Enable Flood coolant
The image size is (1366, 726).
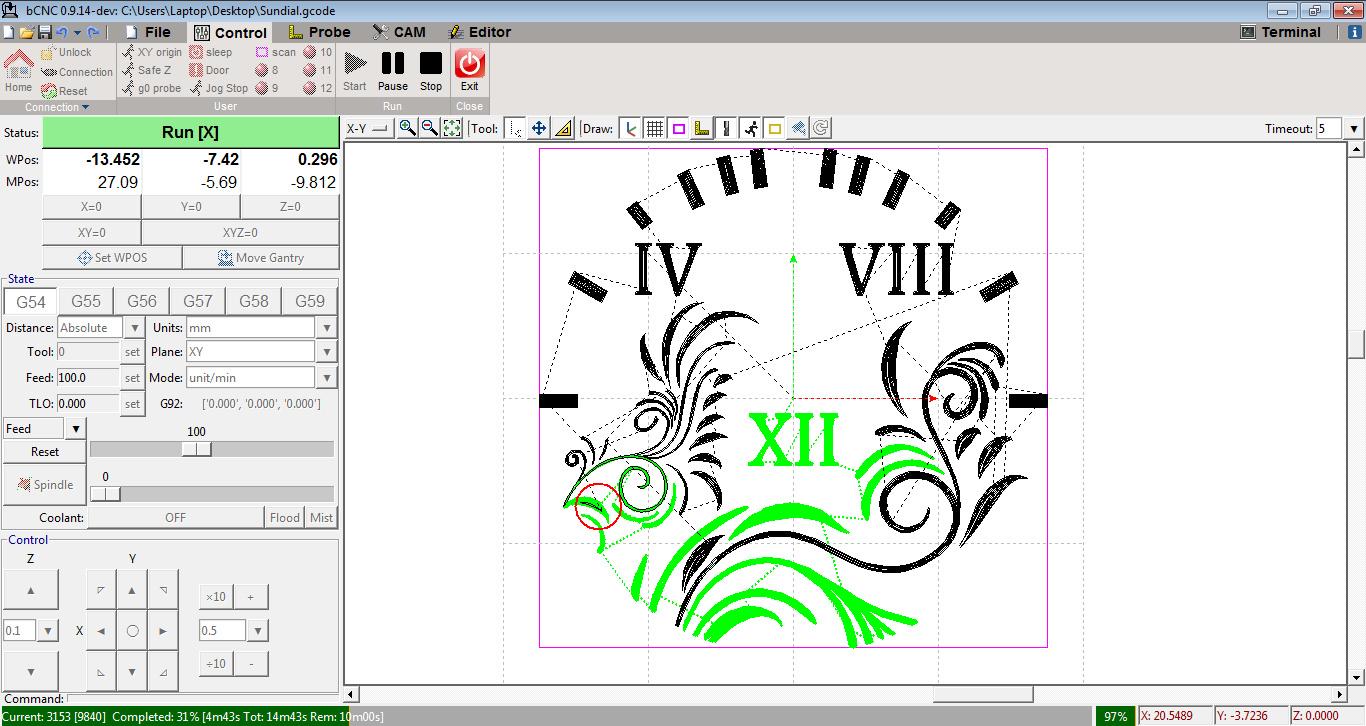pos(284,517)
